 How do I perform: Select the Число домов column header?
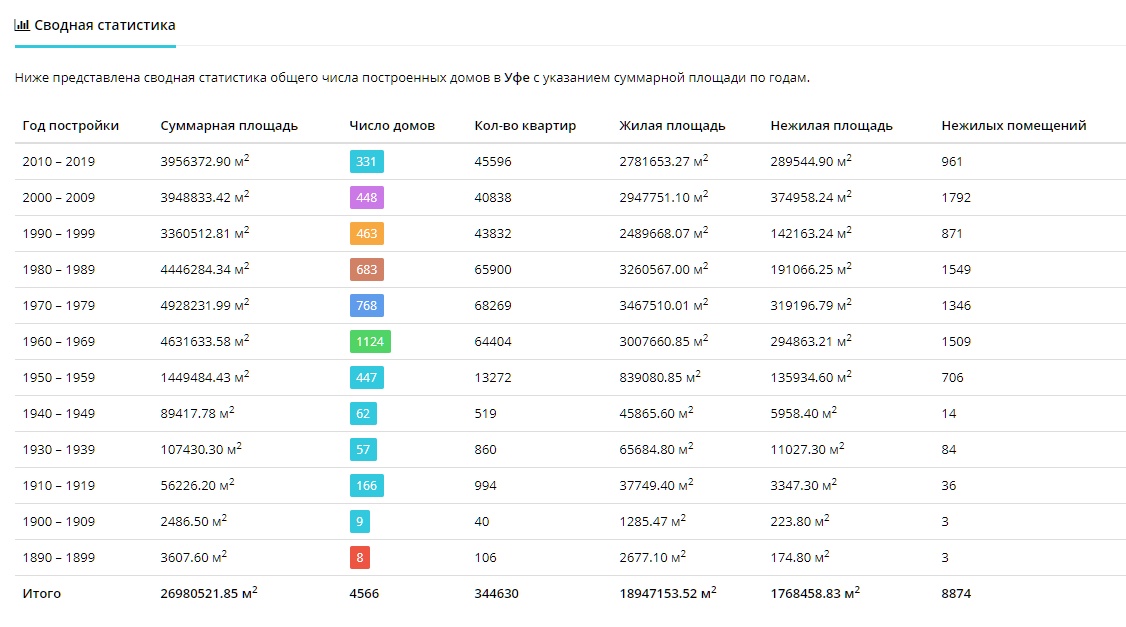pyautogui.click(x=392, y=126)
